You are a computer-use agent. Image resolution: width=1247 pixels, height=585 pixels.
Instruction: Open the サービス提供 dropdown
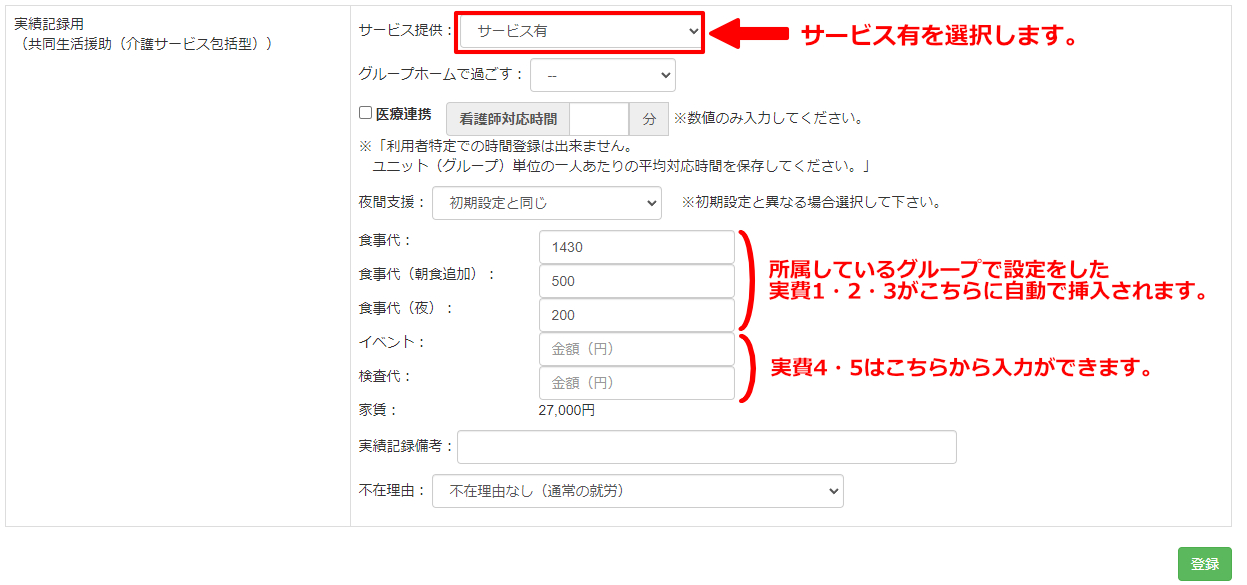tap(580, 32)
